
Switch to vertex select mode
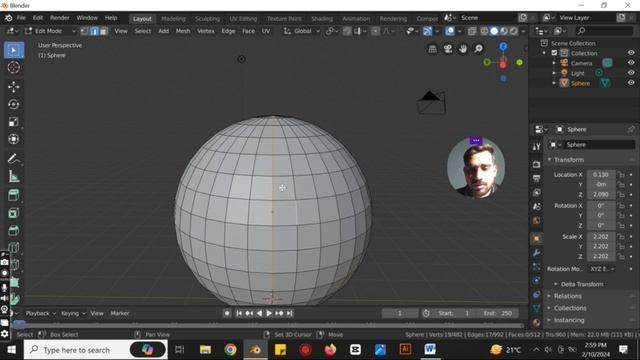click(x=84, y=31)
